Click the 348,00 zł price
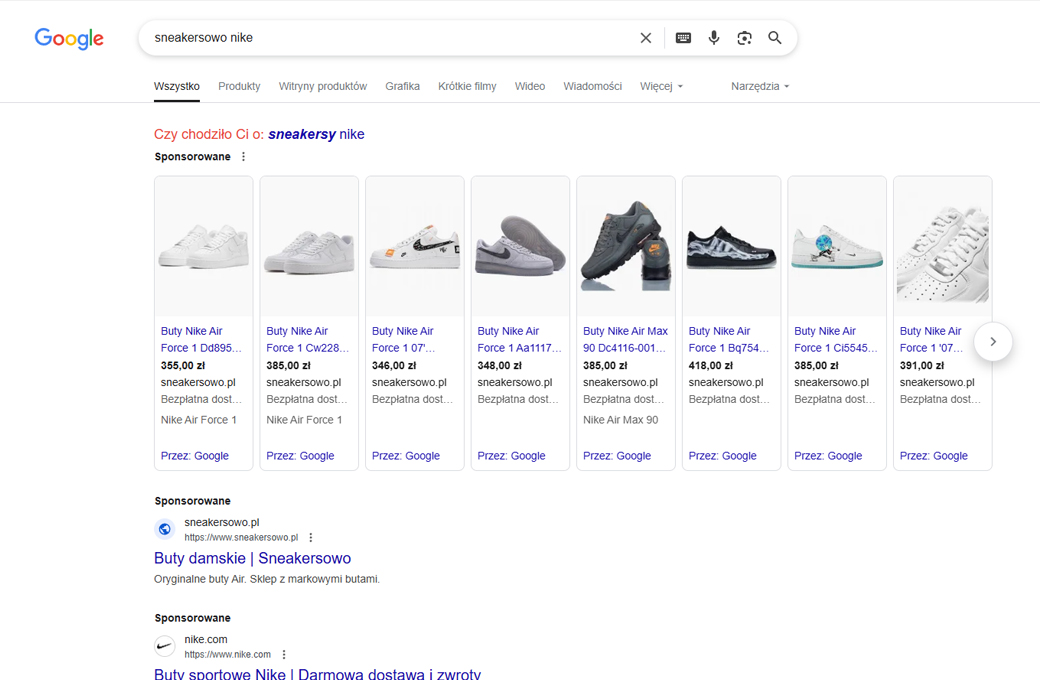This screenshot has width=1040, height=680. 499,366
